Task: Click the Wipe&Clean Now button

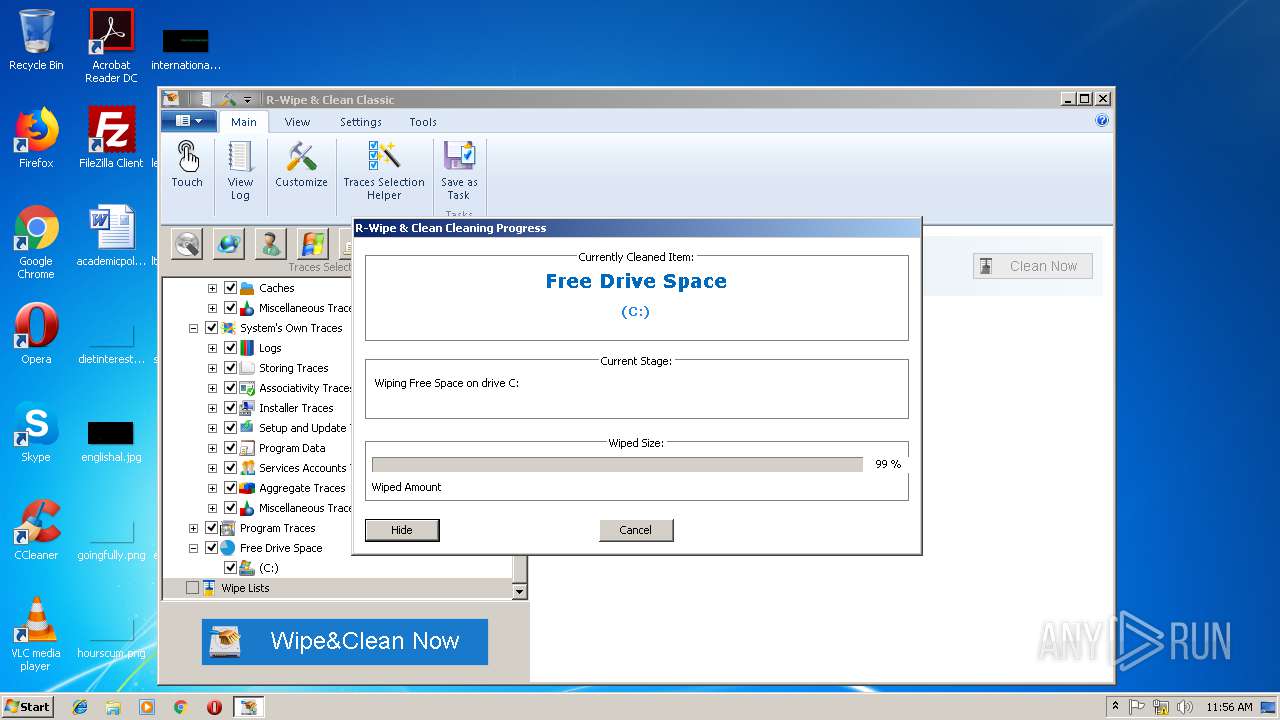Action: (x=345, y=642)
